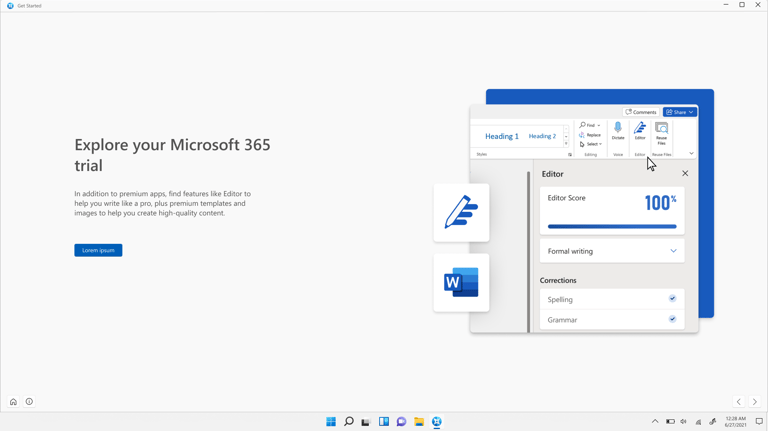
Task: Open the Widgets taskbar icon
Action: (x=384, y=422)
